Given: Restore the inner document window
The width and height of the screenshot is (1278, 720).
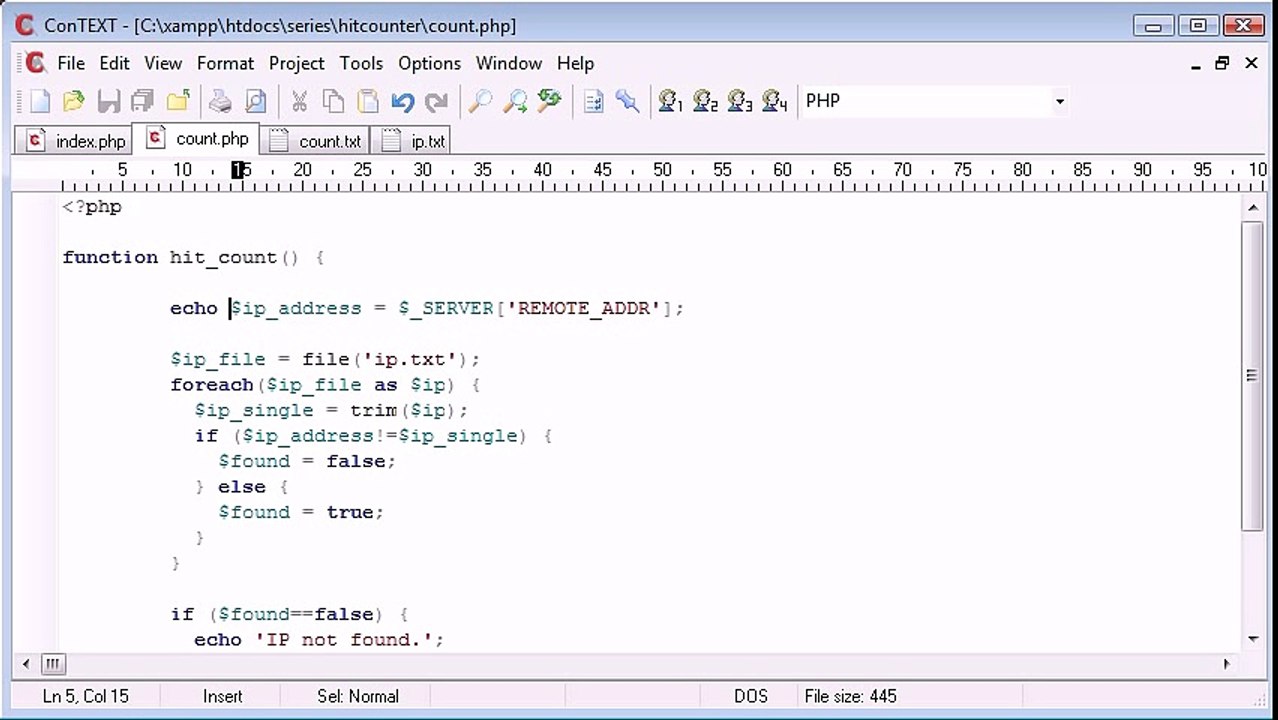Looking at the screenshot, I should 1222,63.
